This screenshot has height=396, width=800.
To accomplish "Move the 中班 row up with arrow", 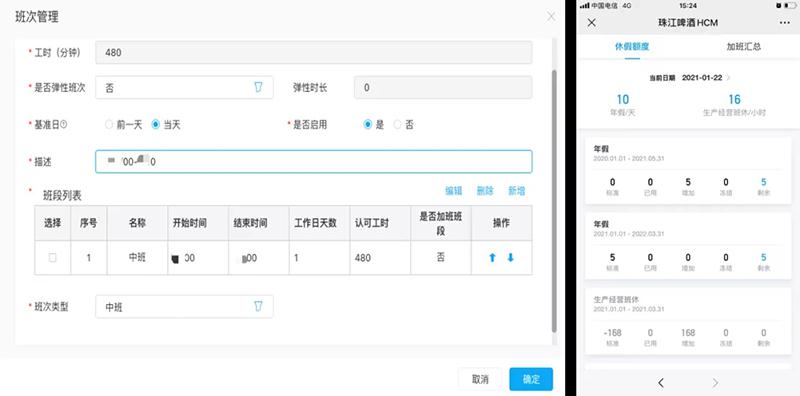I will [492, 258].
